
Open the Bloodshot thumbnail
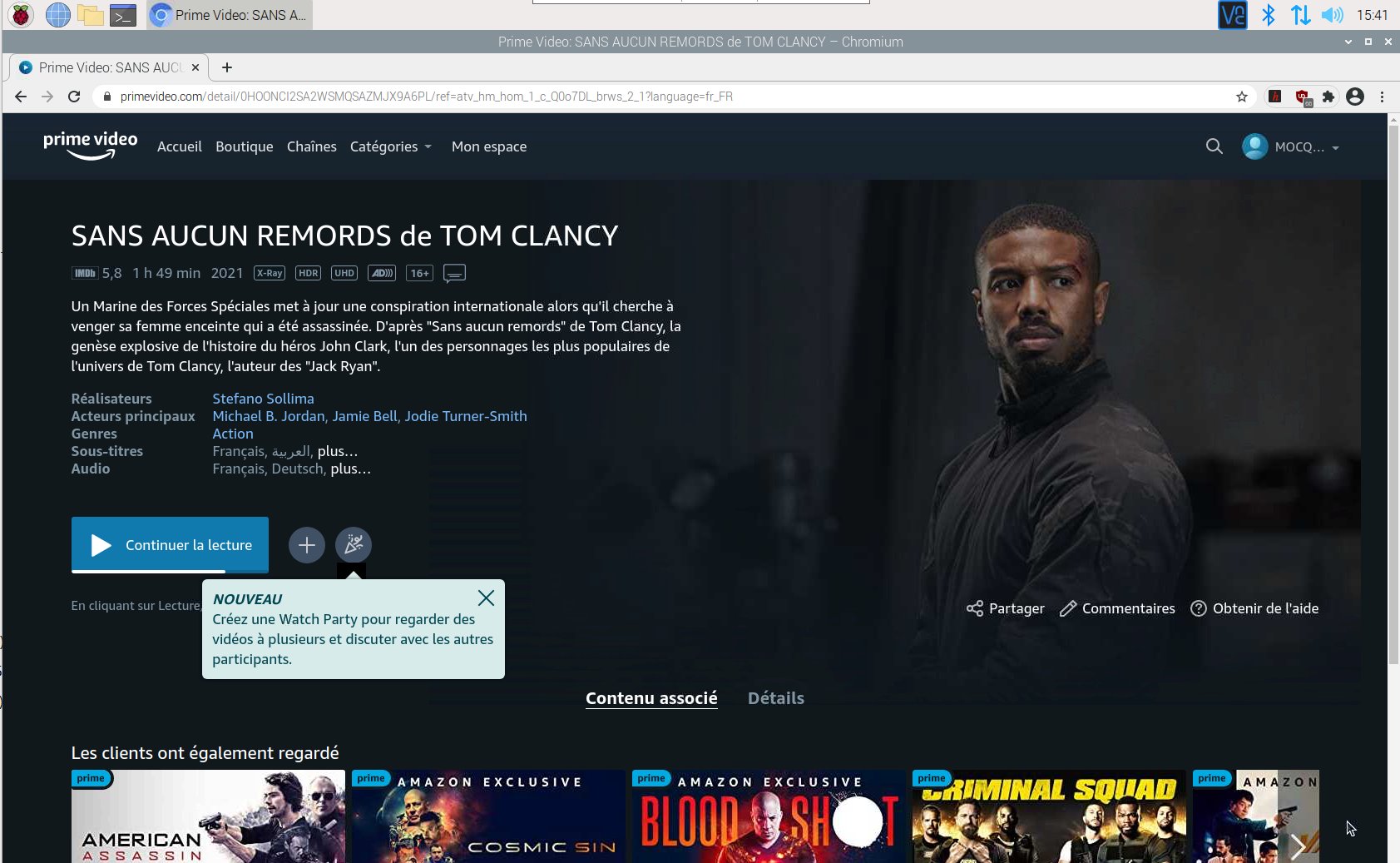click(769, 816)
